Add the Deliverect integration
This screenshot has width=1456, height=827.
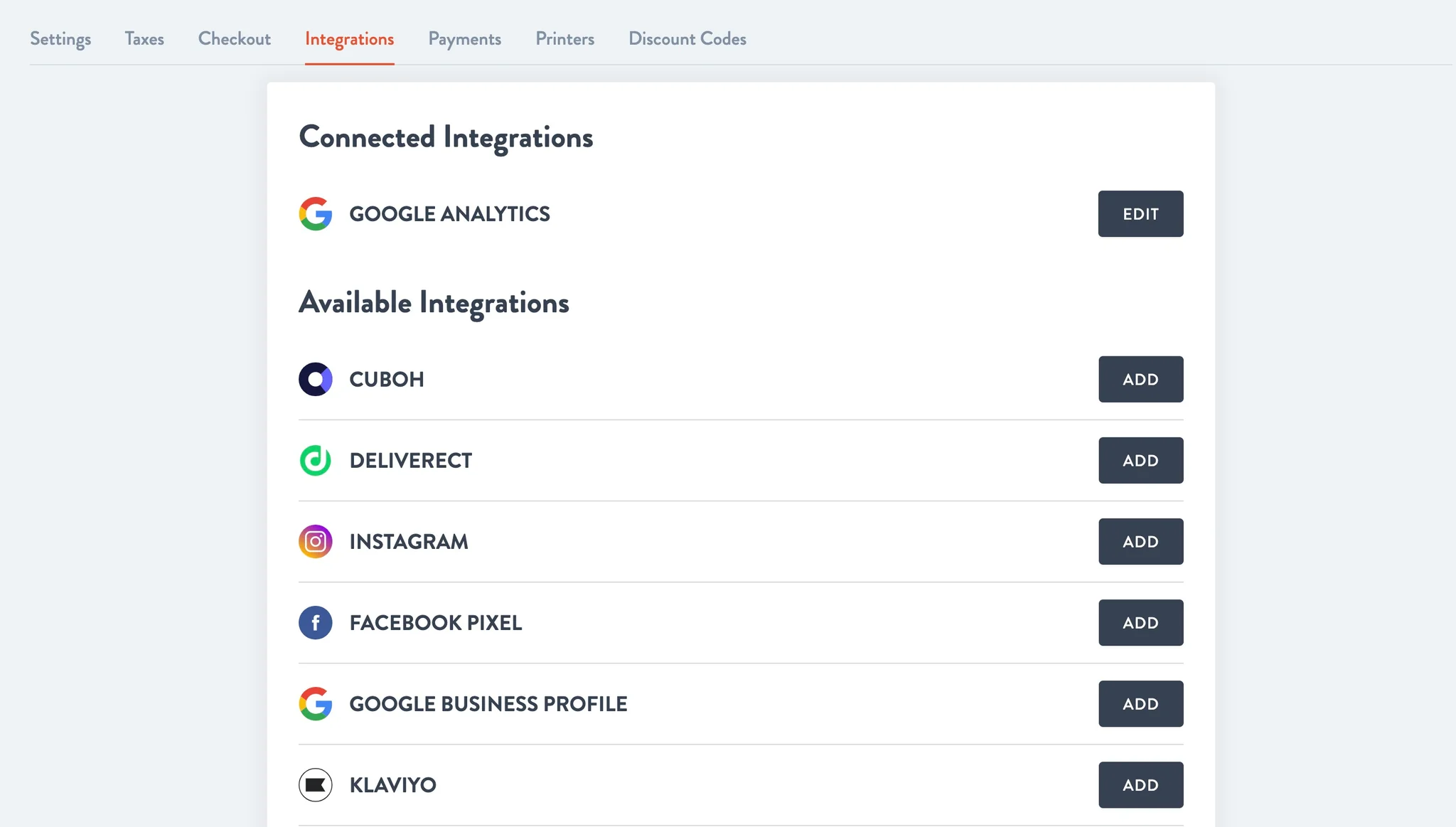[x=1140, y=460]
